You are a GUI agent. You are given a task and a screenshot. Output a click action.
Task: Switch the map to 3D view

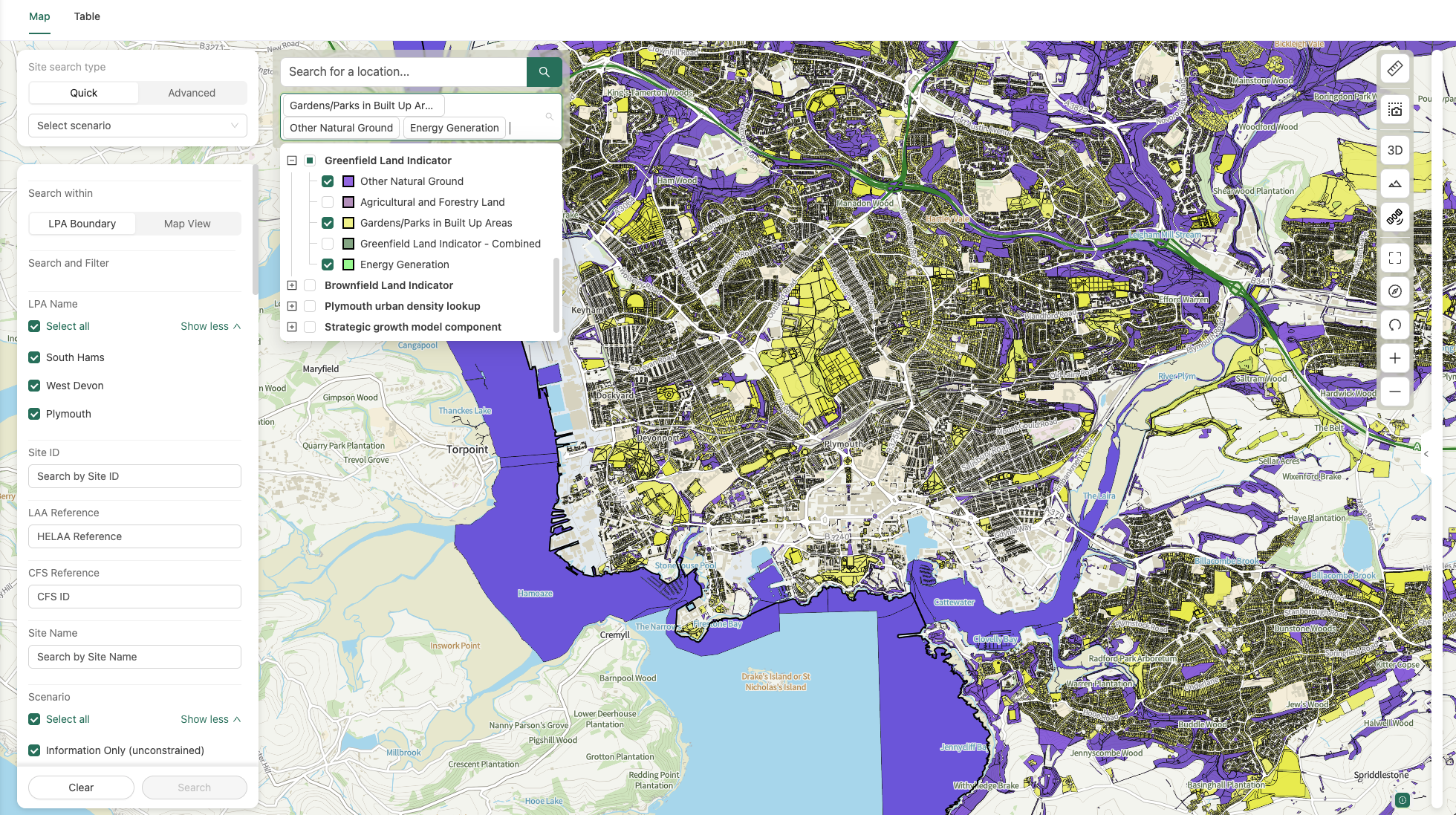tap(1395, 150)
